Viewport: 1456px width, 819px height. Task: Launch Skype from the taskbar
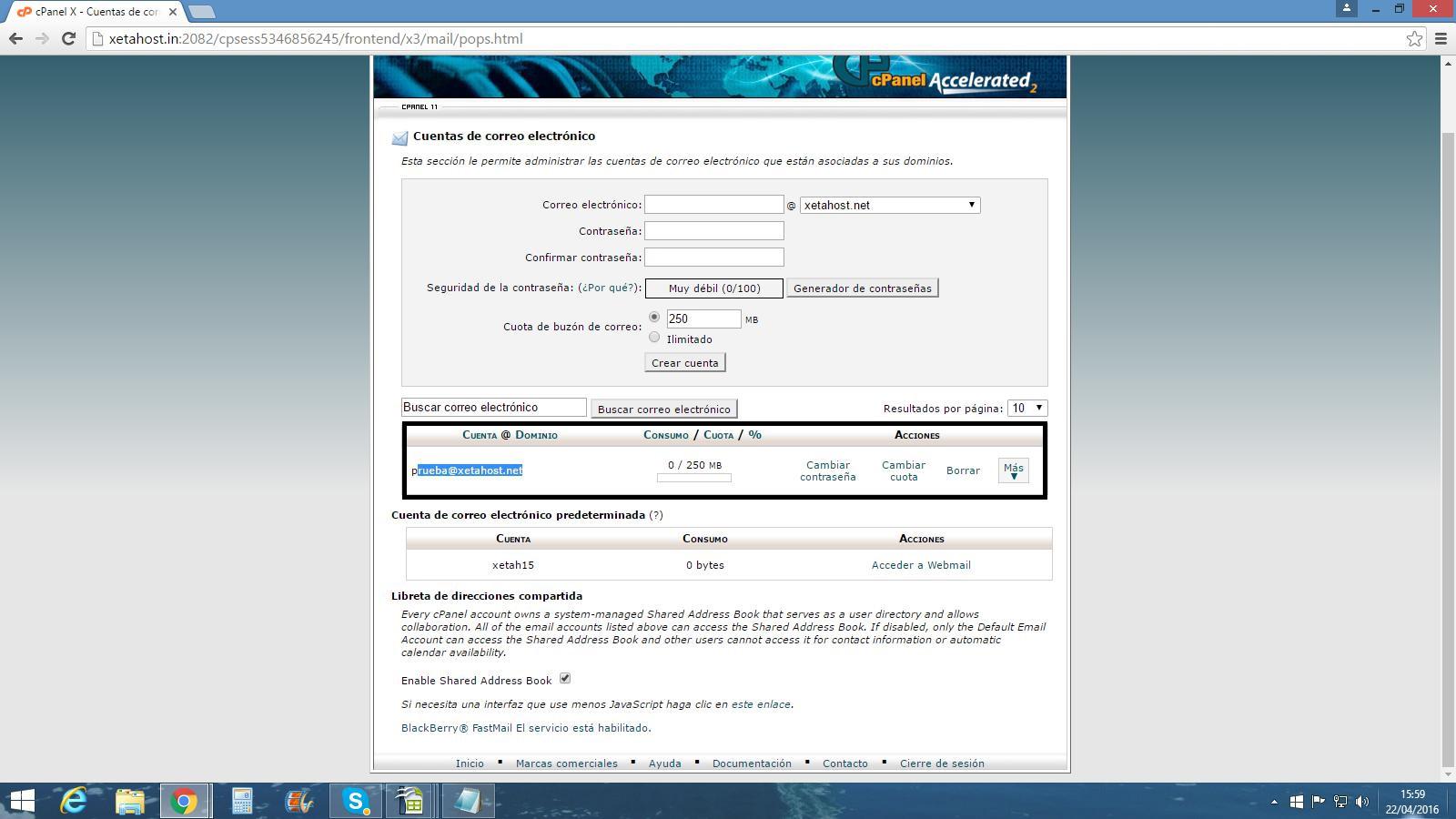(x=355, y=801)
